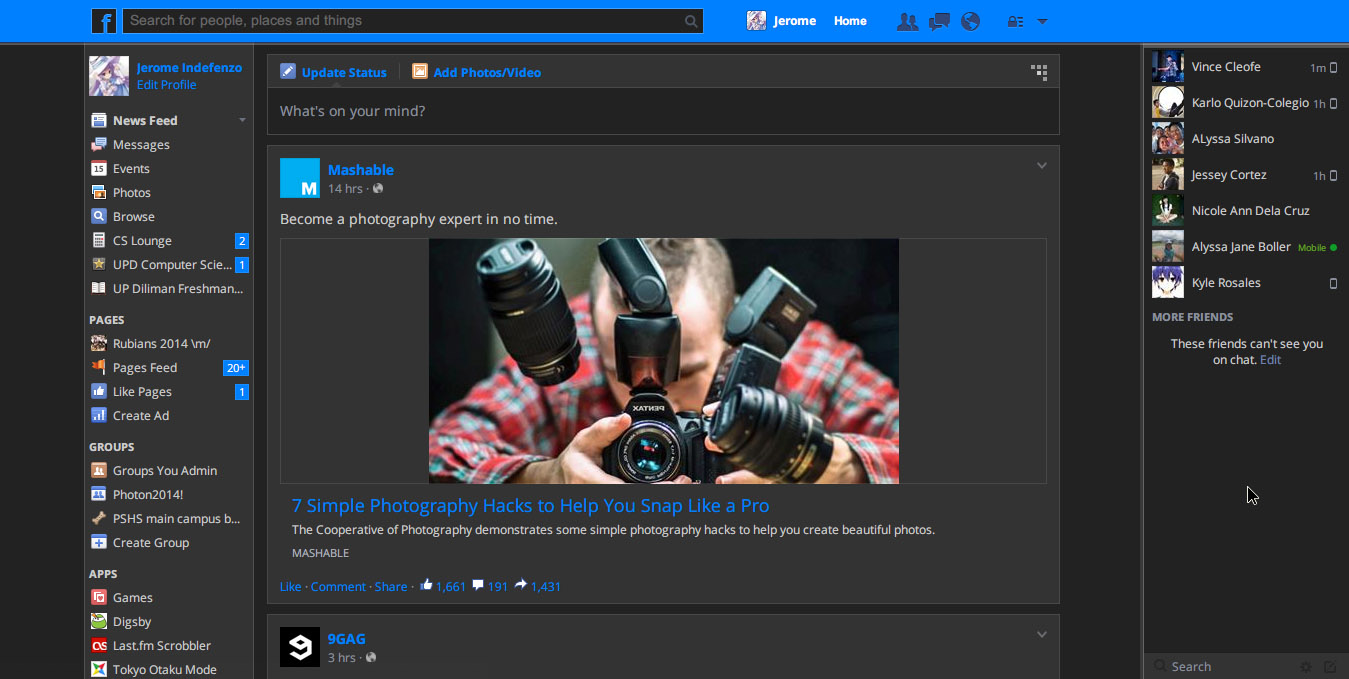
Task: Open the photographer image in the post
Action: coord(663,361)
